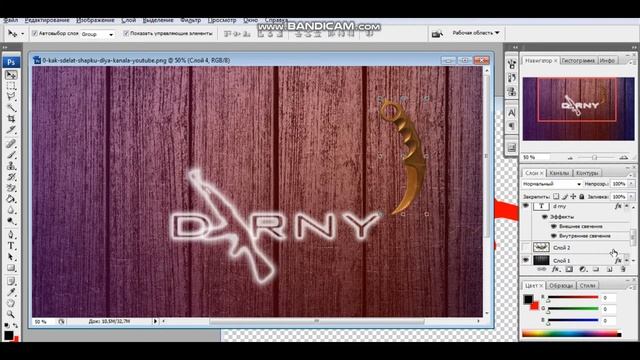Click the add layer style fx button
640x360 pixels.
pyautogui.click(x=556, y=269)
